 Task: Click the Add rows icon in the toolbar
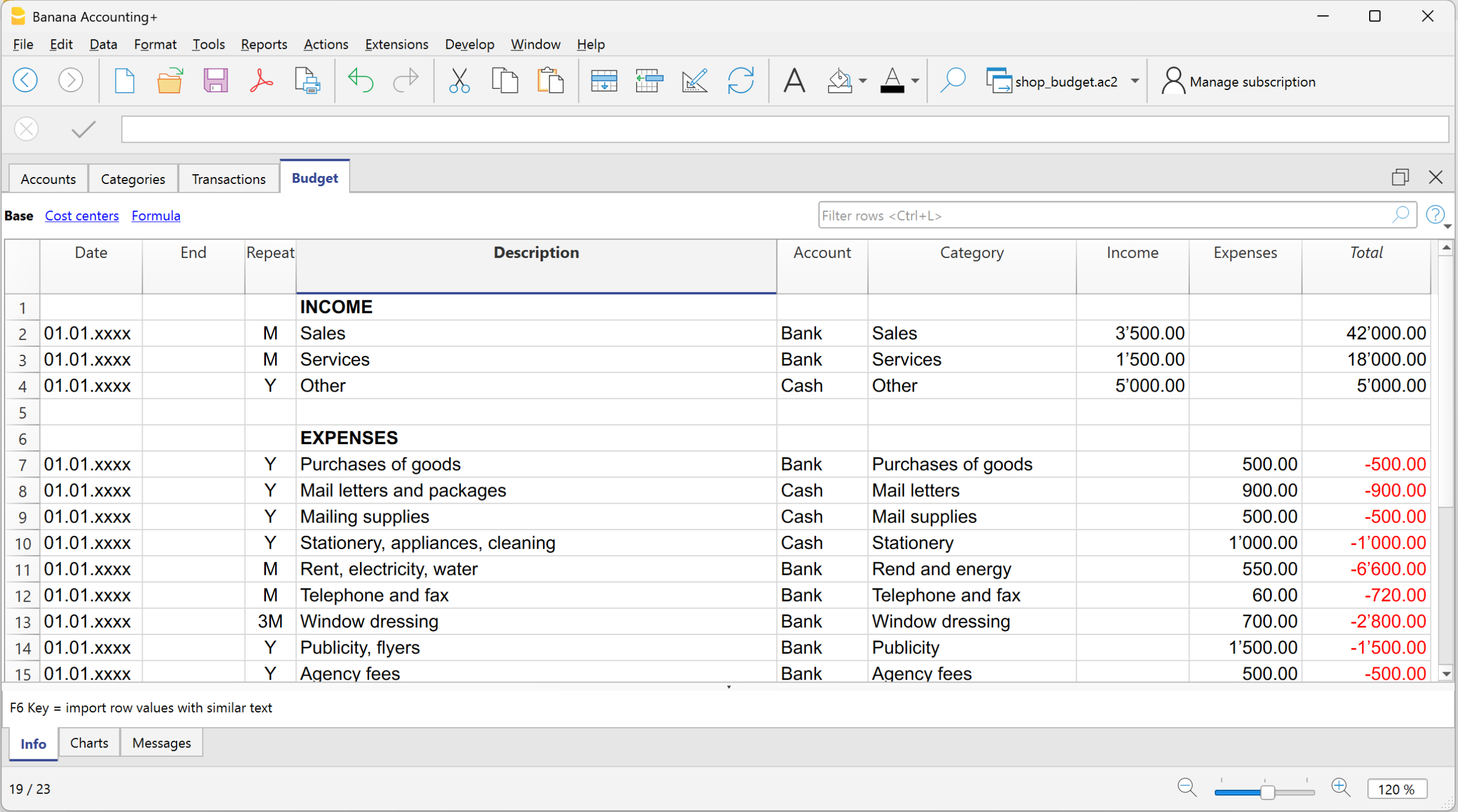(x=604, y=81)
